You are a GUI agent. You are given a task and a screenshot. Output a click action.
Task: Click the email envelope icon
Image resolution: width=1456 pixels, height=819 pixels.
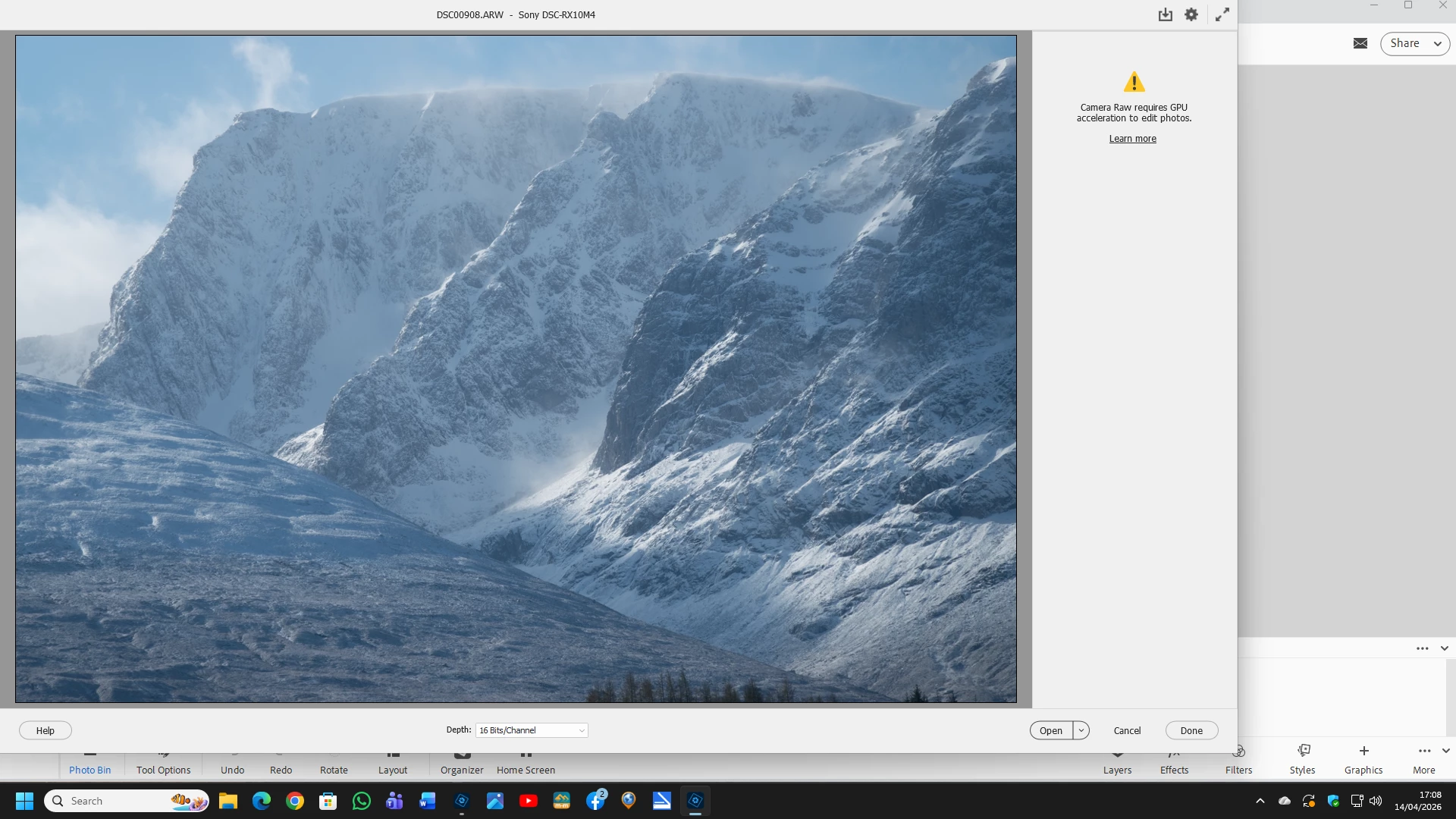(x=1360, y=43)
